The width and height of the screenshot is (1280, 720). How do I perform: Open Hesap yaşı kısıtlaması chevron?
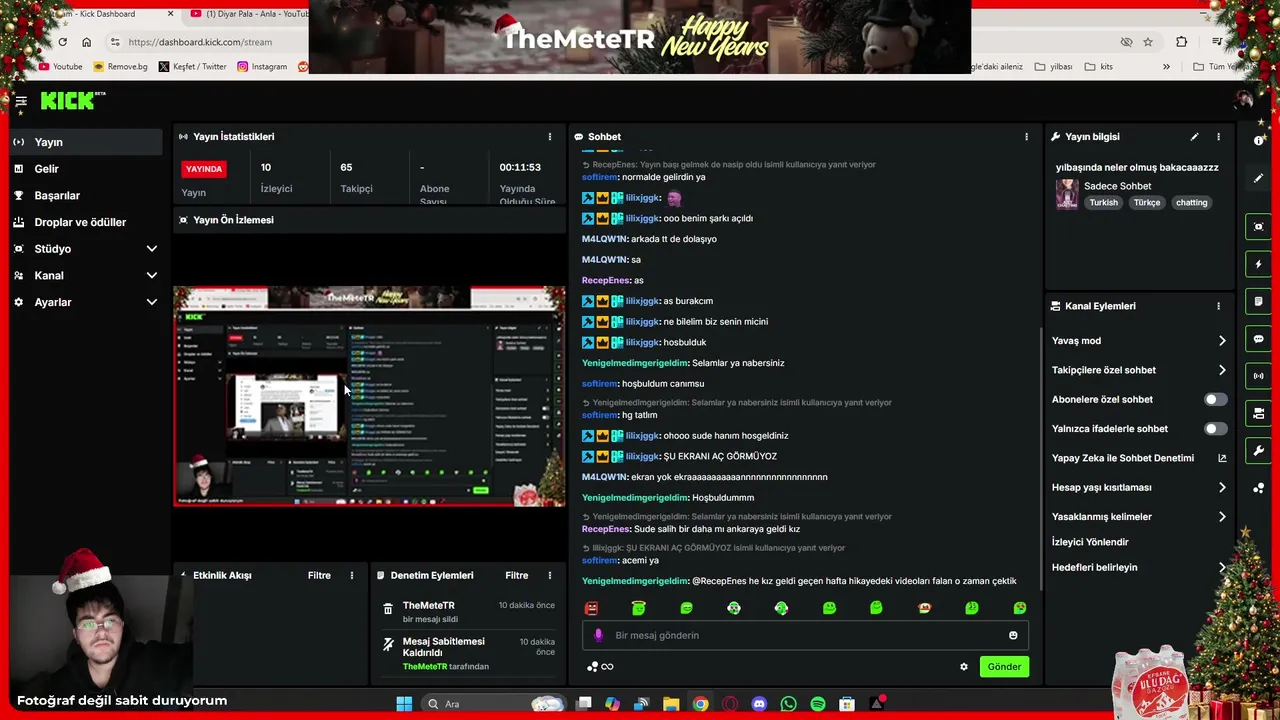point(1222,488)
